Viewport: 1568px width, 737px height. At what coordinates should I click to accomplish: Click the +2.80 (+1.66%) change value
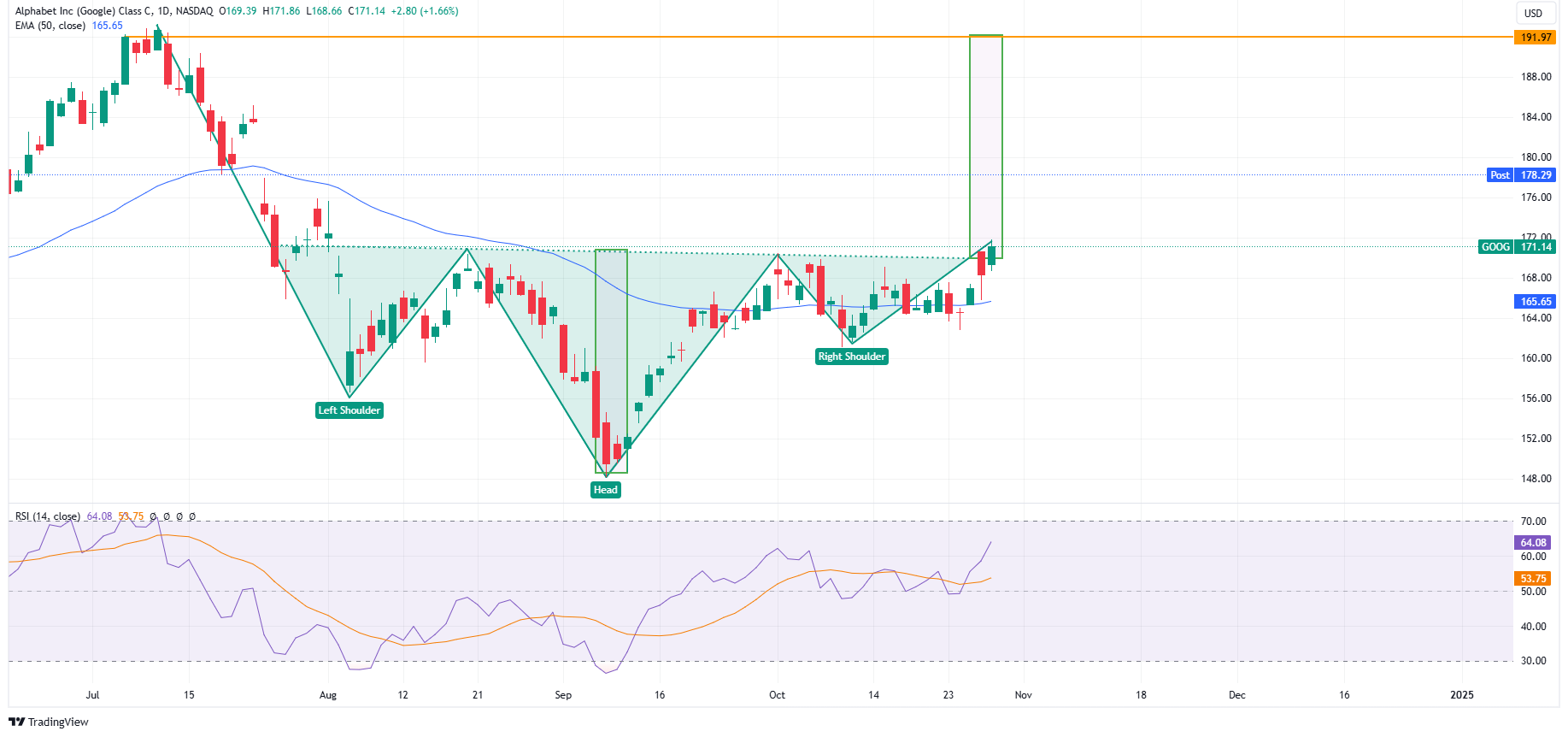pos(425,11)
